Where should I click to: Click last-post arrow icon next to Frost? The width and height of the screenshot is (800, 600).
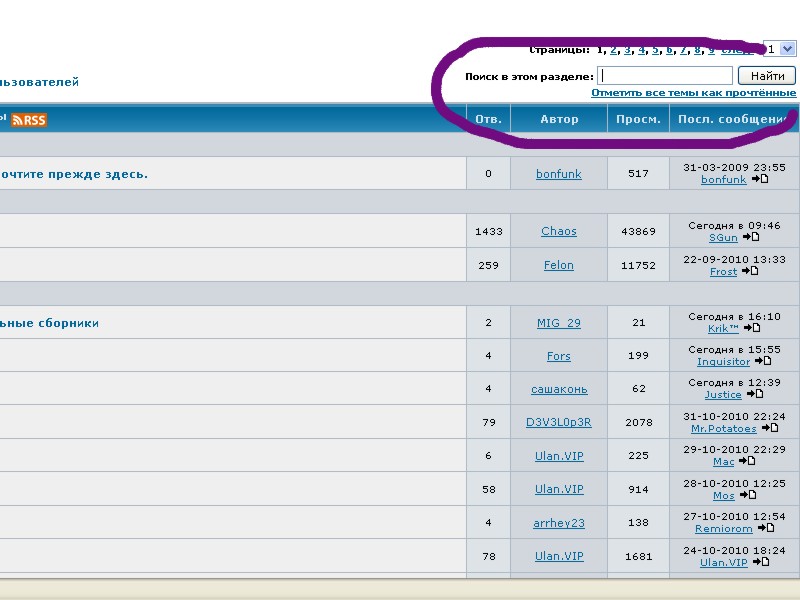(751, 272)
